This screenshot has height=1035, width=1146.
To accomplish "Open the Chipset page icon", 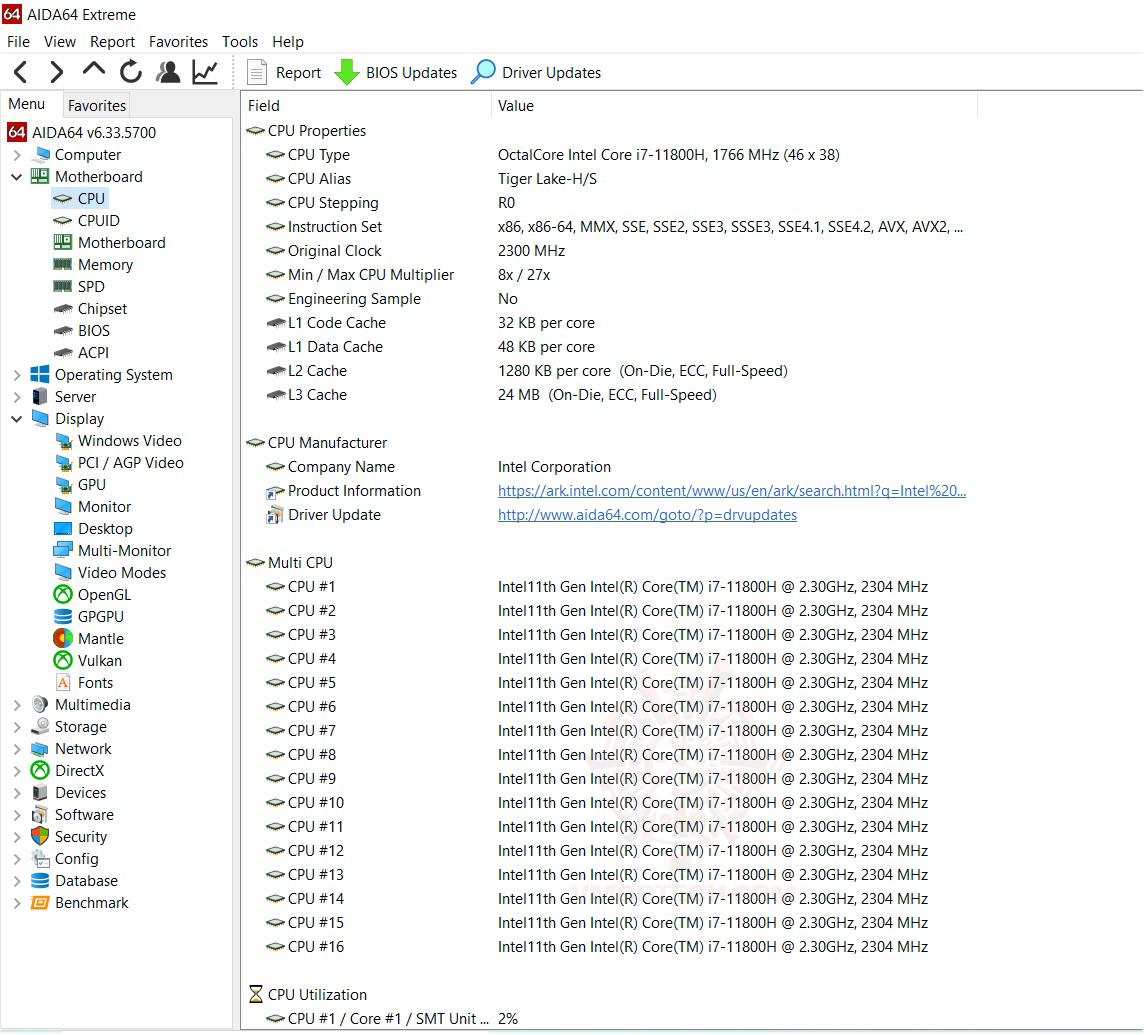I will [63, 309].
